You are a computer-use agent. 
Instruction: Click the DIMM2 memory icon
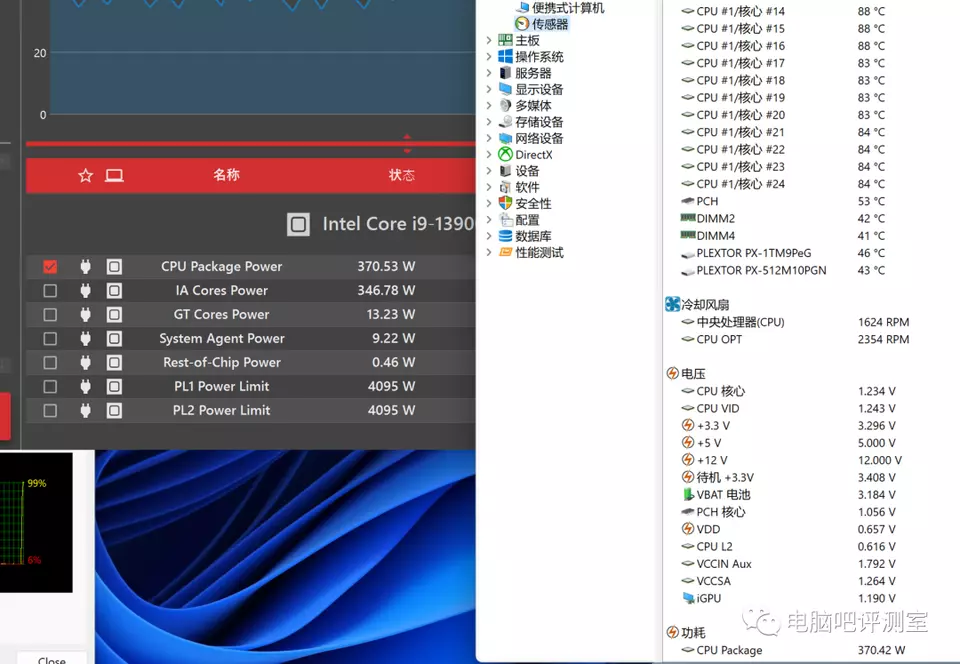pyautogui.click(x=688, y=218)
